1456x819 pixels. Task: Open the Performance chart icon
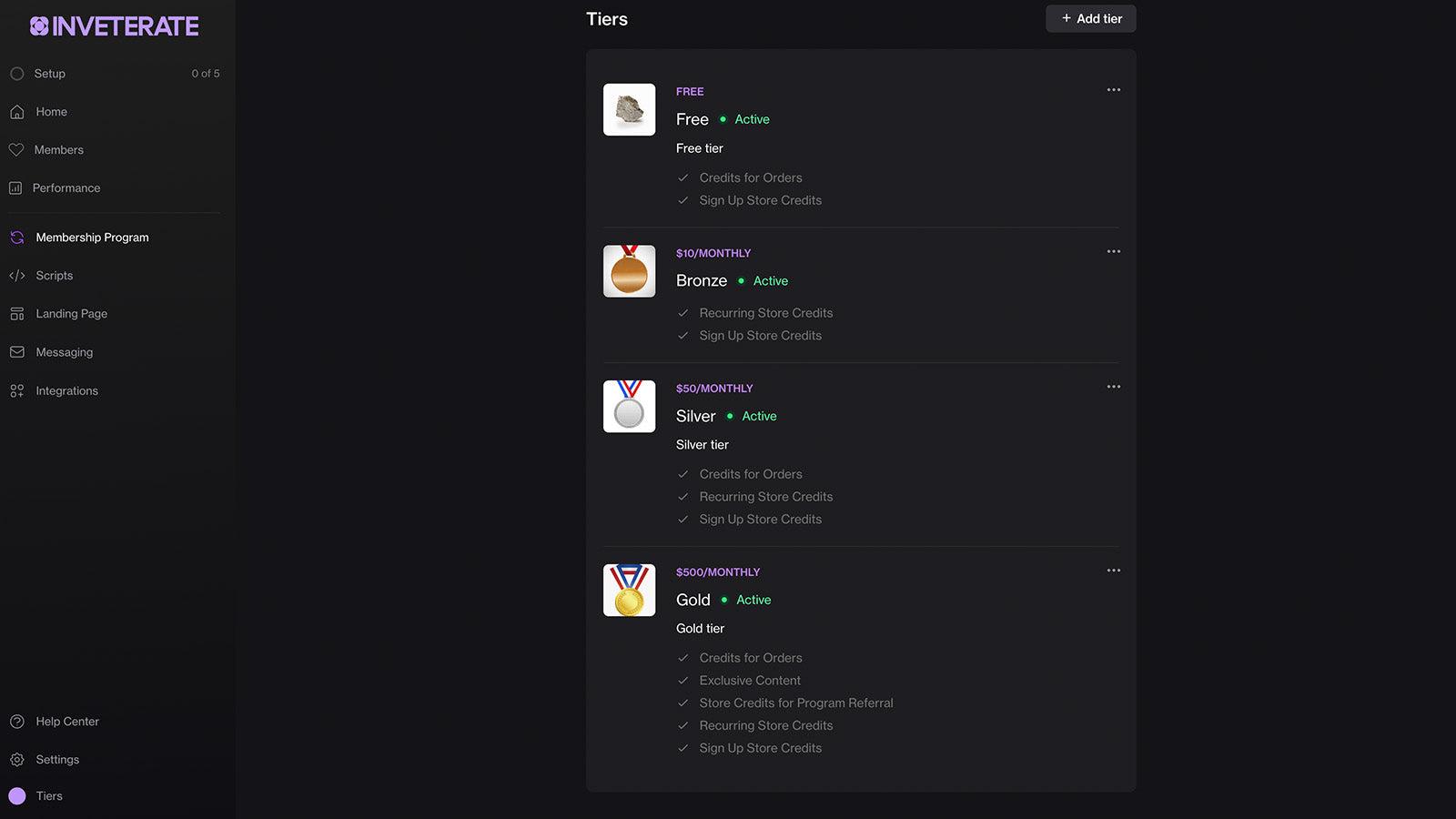[16, 187]
